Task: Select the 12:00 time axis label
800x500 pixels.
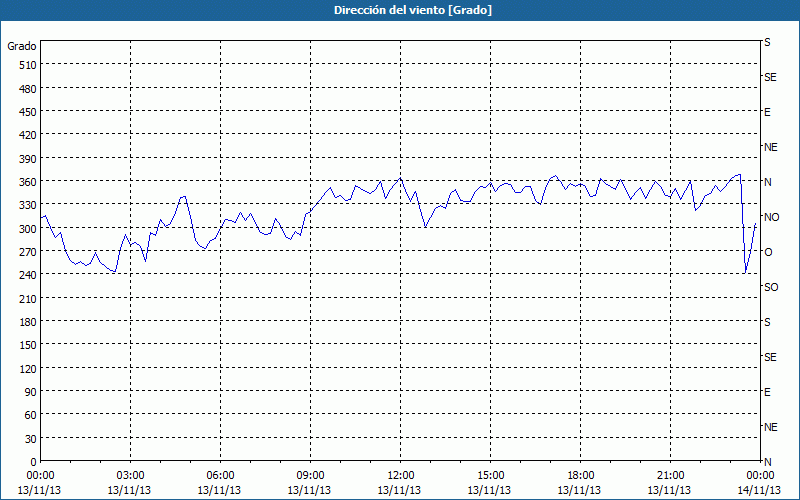Action: pyautogui.click(x=401, y=476)
